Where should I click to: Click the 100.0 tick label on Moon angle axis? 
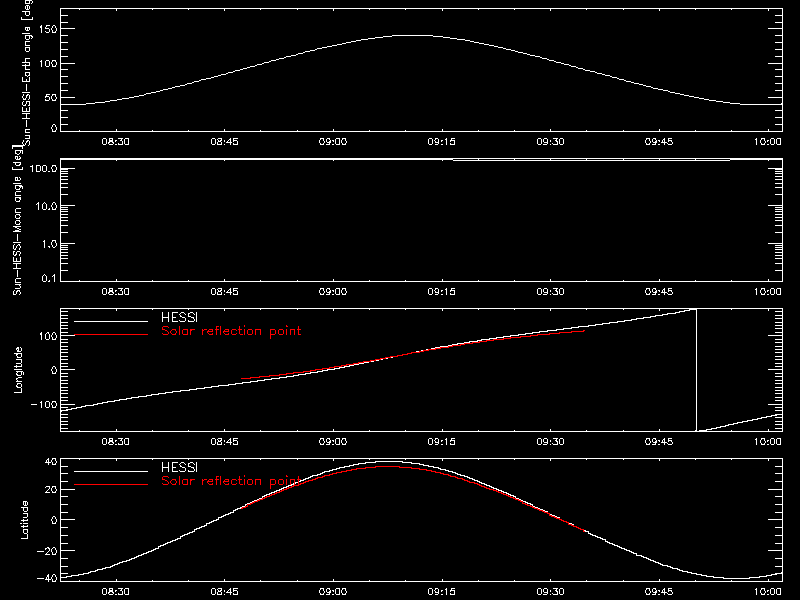click(x=43, y=168)
